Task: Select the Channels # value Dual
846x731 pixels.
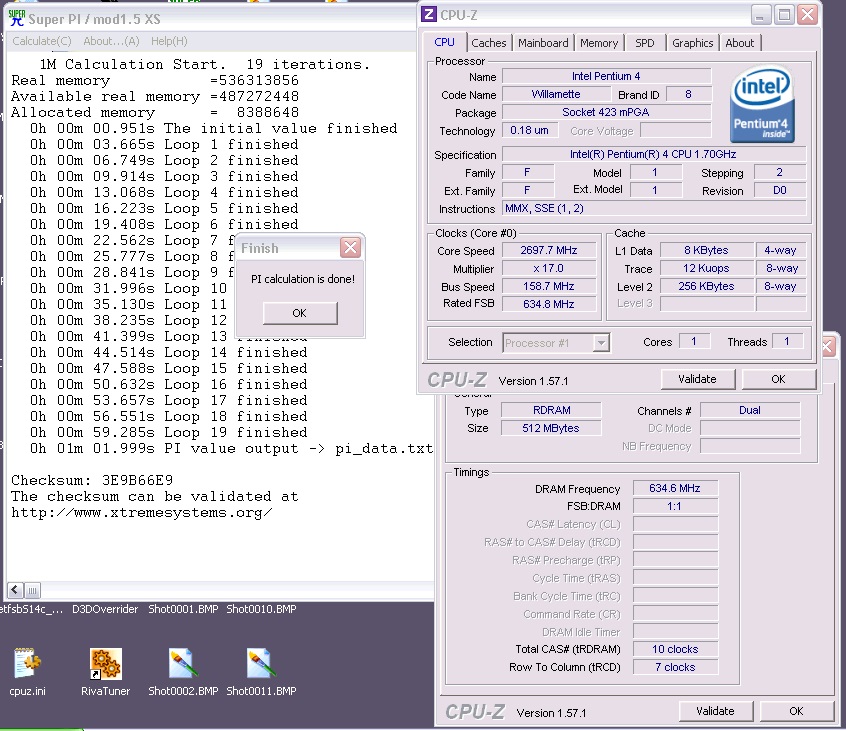Action: pyautogui.click(x=750, y=410)
